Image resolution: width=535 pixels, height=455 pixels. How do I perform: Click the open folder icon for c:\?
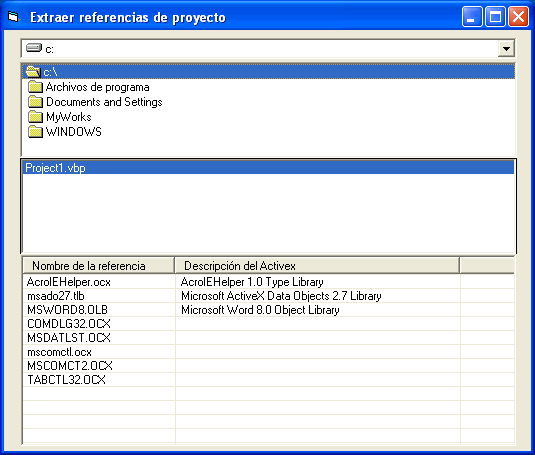pyautogui.click(x=33, y=72)
